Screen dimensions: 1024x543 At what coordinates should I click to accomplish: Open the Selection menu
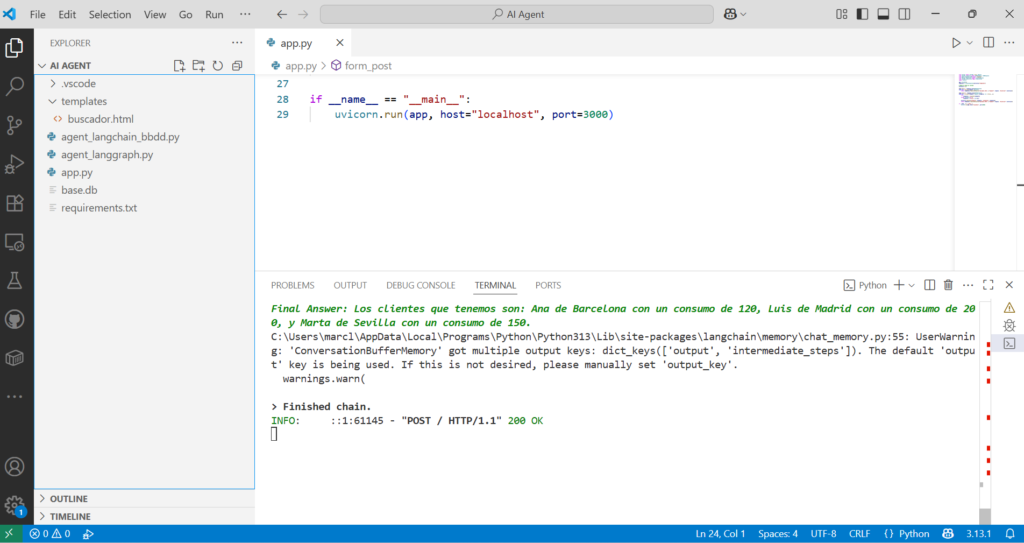pyautogui.click(x=109, y=15)
